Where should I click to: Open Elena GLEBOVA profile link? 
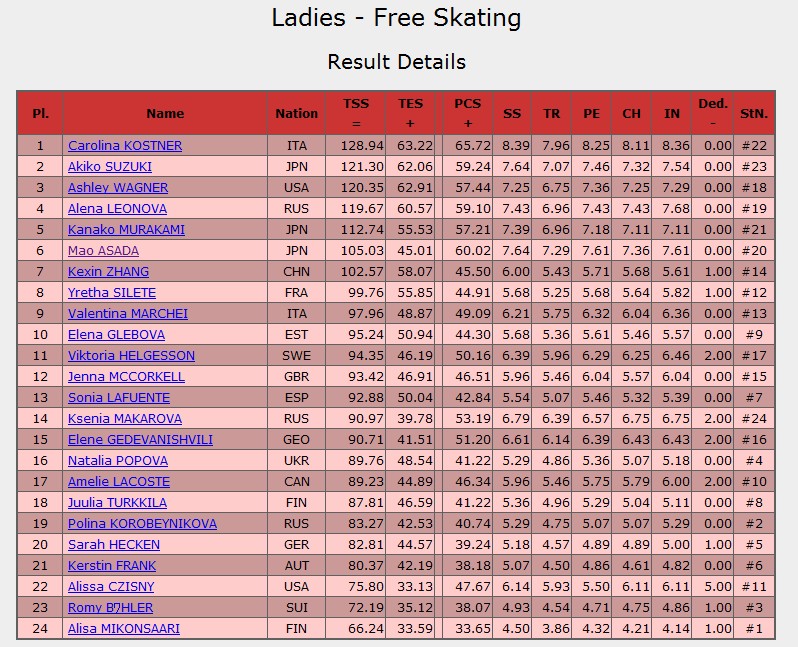tap(117, 334)
